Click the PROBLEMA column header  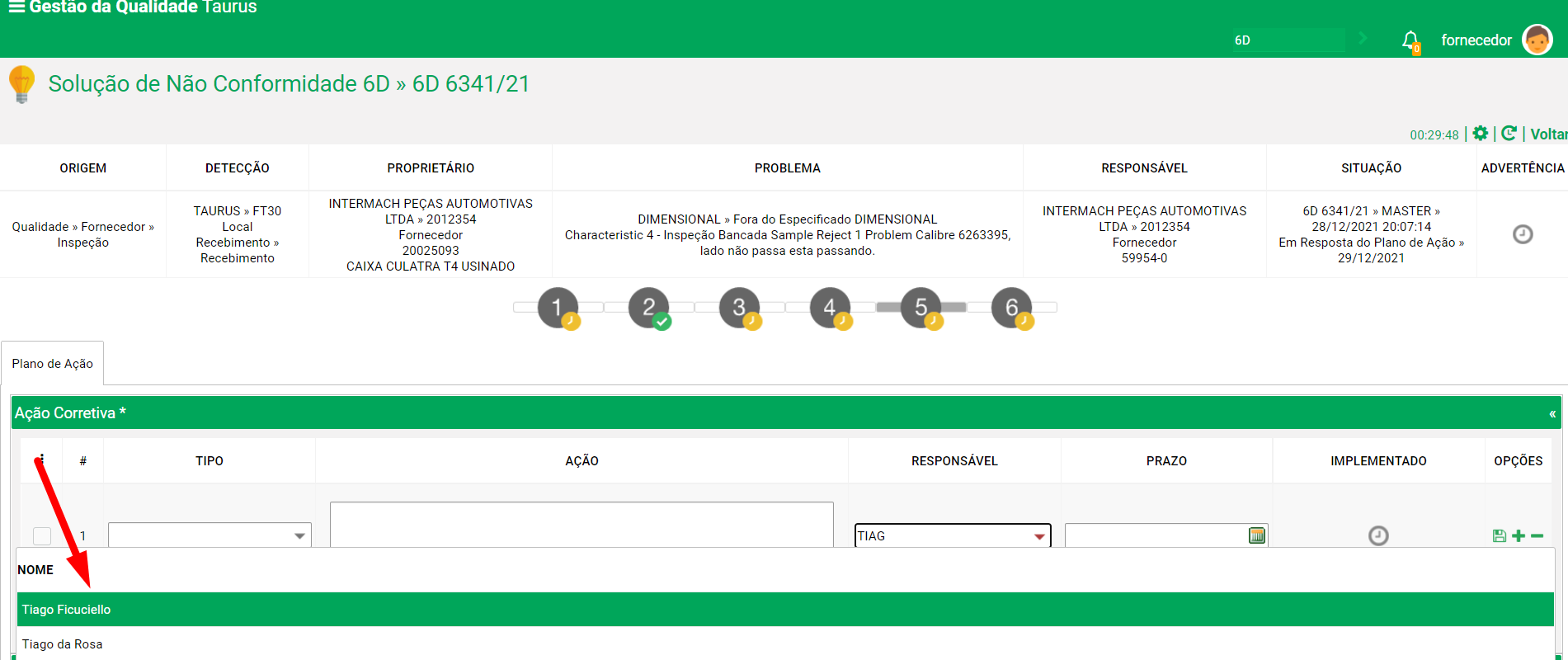tap(787, 168)
